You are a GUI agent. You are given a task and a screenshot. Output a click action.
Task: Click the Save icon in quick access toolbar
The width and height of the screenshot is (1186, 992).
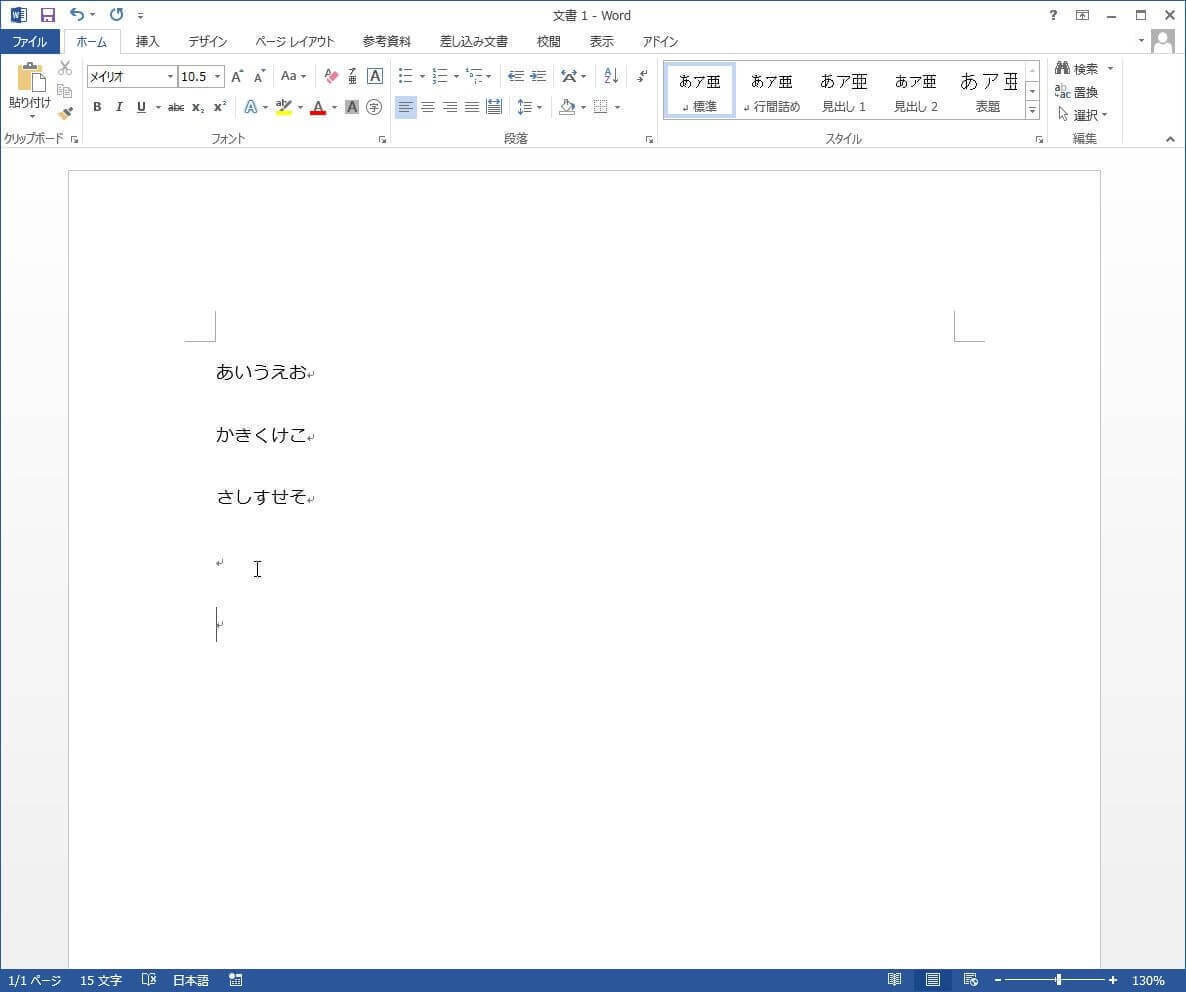47,15
